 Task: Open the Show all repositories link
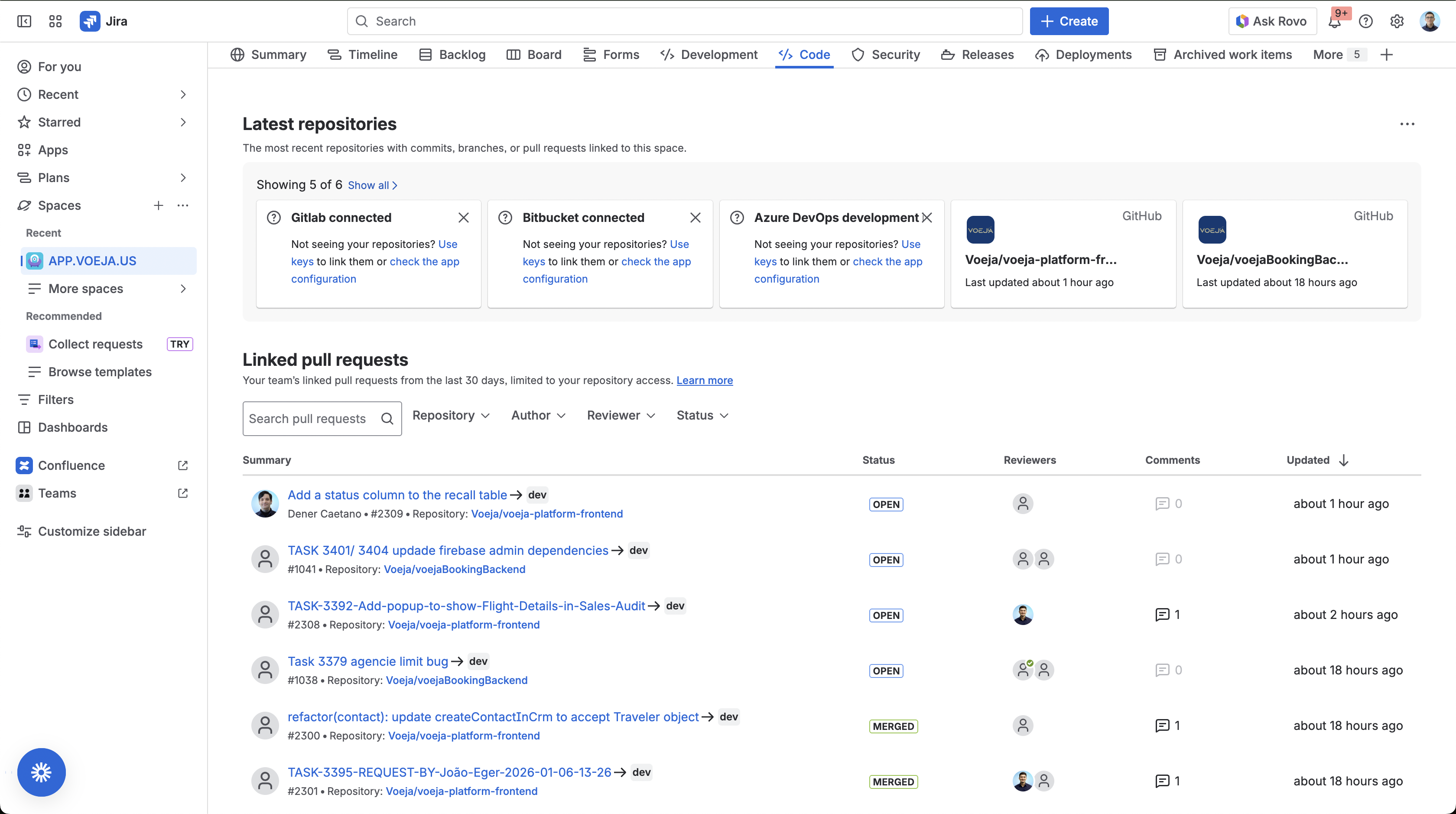coord(373,186)
